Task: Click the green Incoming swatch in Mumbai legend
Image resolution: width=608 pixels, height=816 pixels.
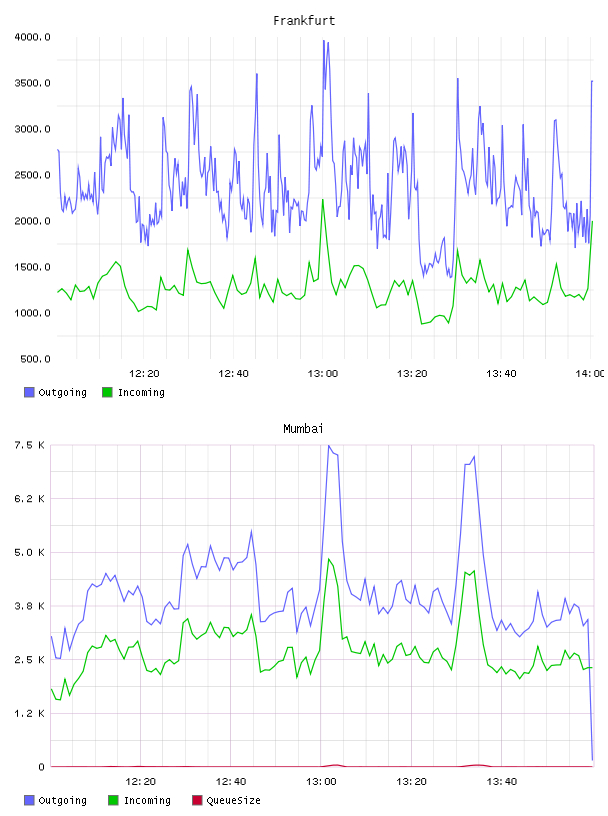Action: (x=113, y=800)
